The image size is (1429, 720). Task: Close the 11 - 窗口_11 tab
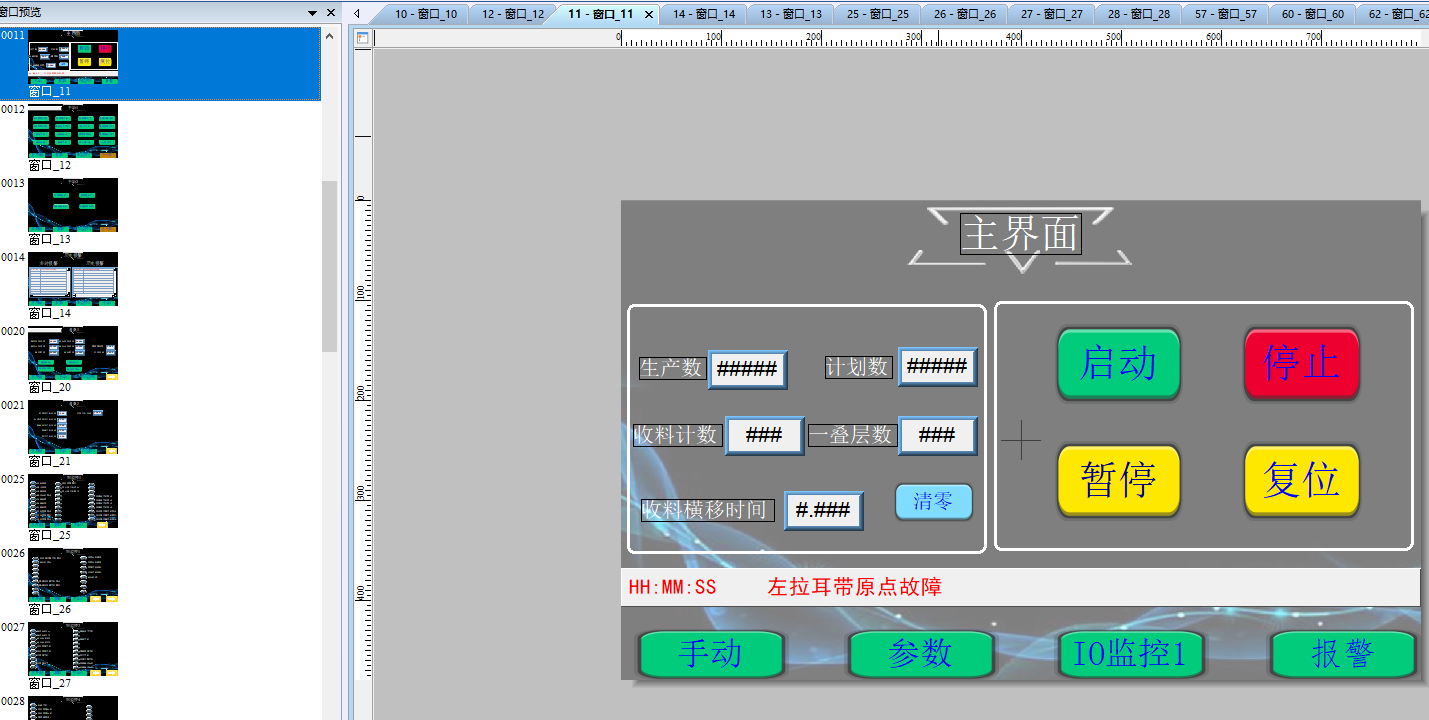point(648,15)
